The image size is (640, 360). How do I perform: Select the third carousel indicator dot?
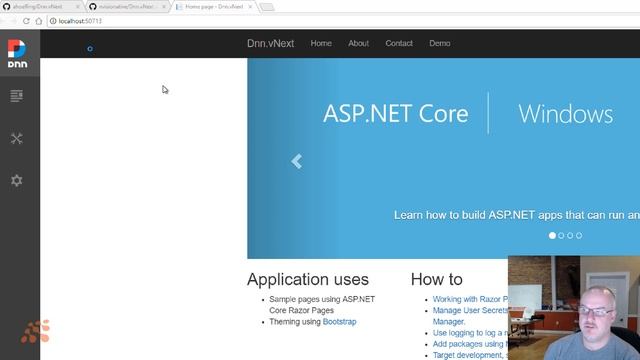tap(570, 236)
